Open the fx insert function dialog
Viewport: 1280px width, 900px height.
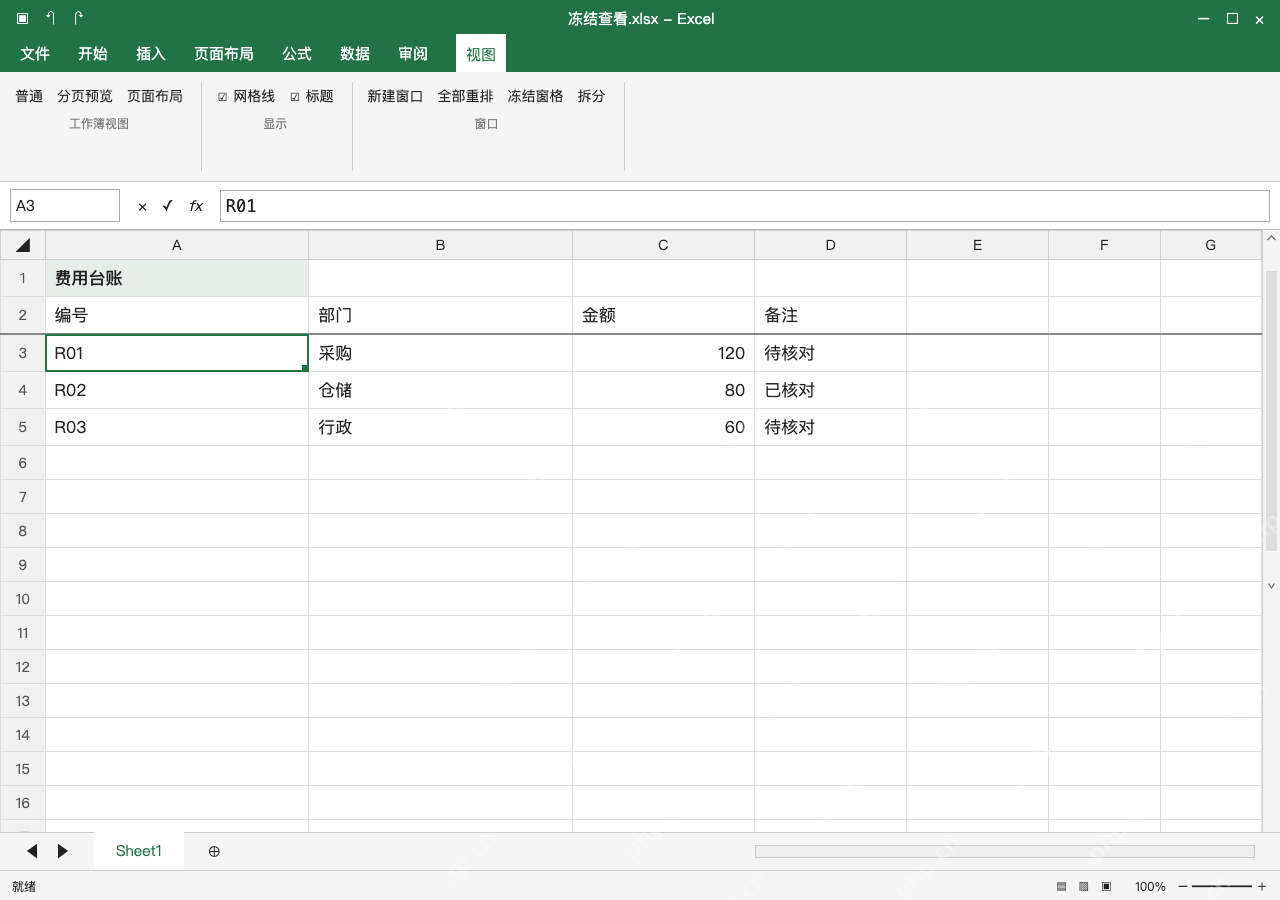pos(196,206)
